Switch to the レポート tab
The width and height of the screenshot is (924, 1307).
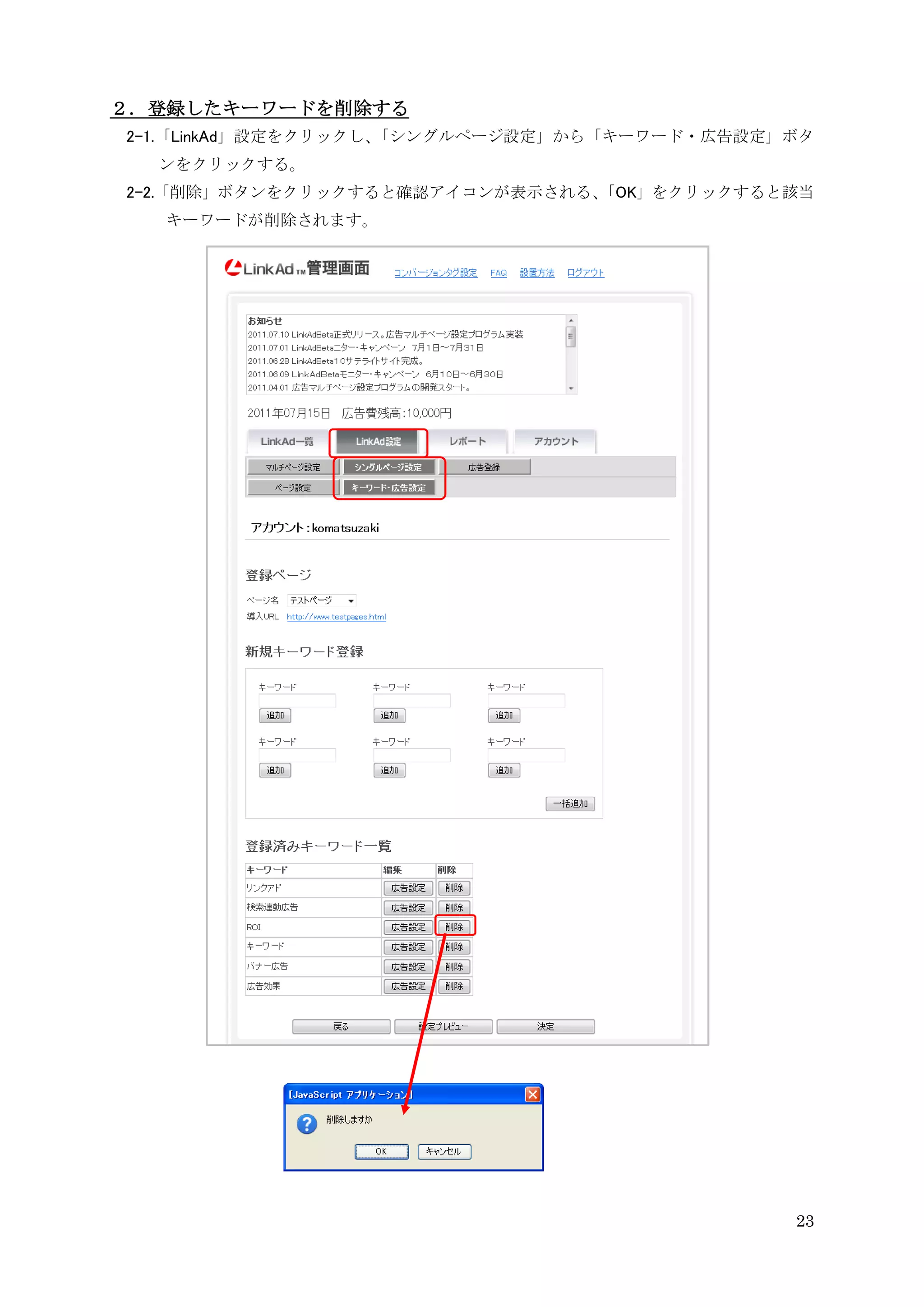point(467,441)
